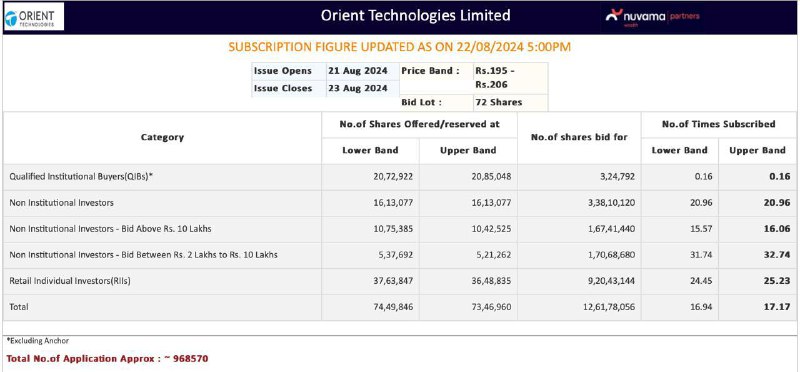800x372 pixels.
Task: Click the No.of shares bid for header
Action: [x=579, y=137]
